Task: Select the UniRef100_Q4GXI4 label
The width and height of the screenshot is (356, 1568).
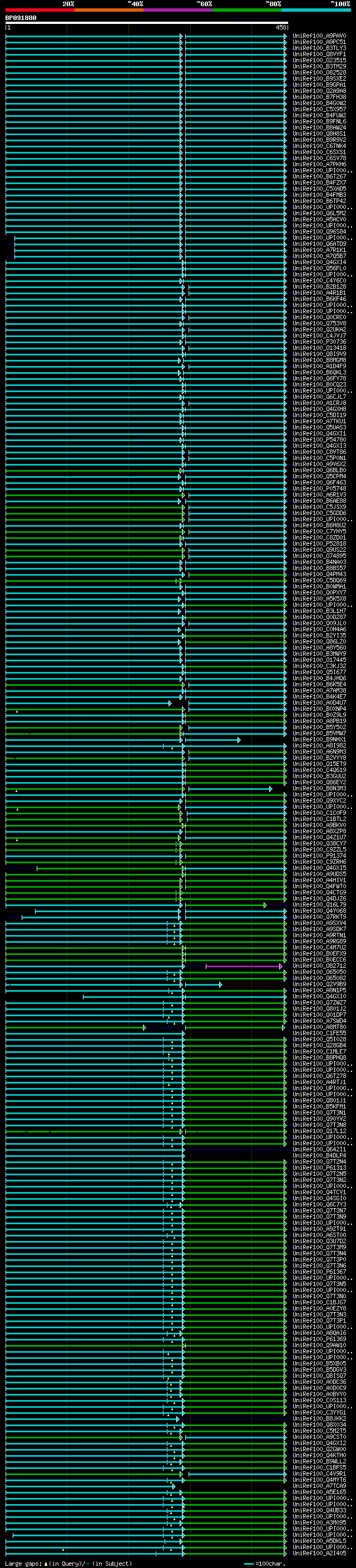Action: click(319, 263)
